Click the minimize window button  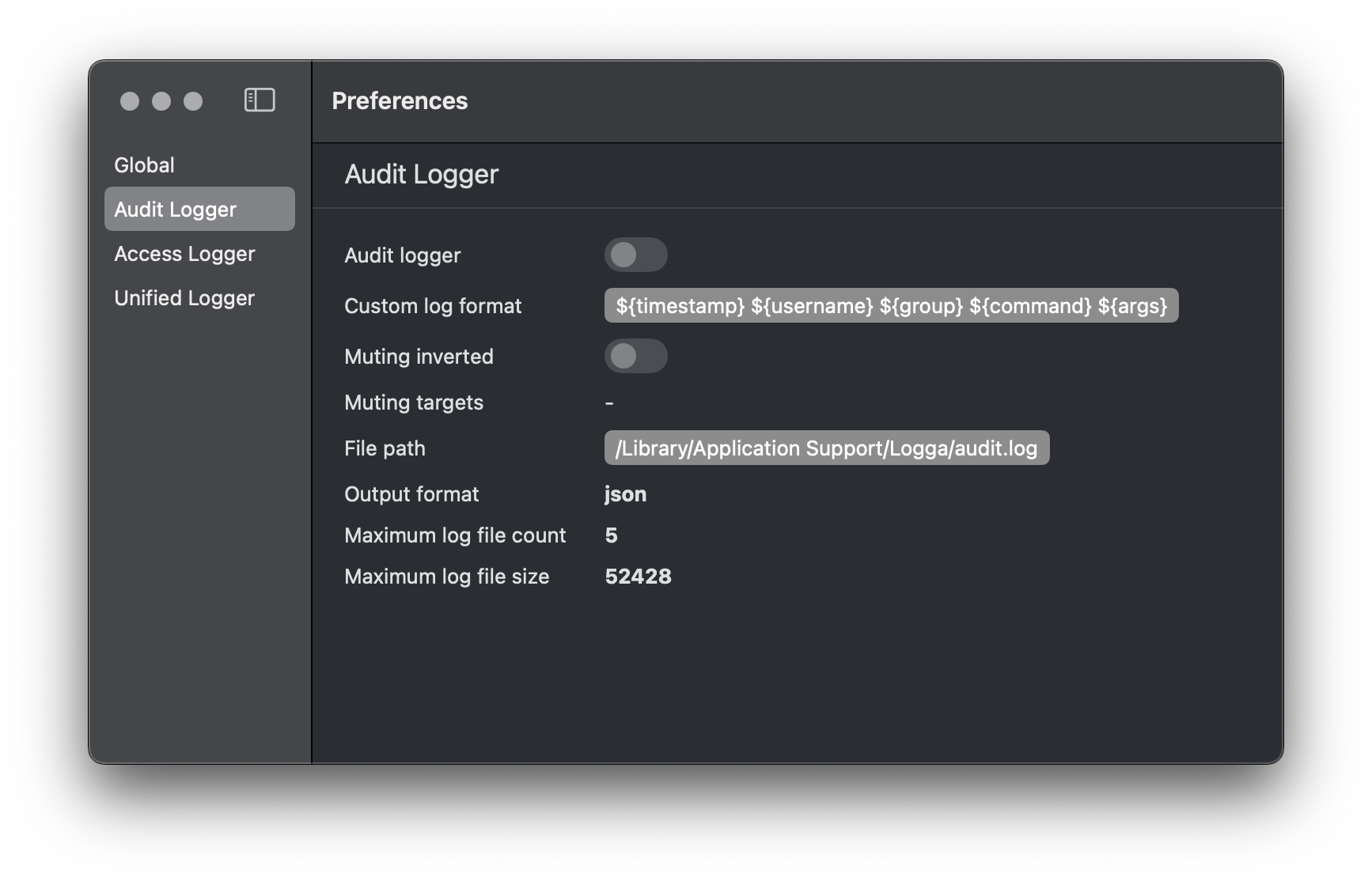point(161,101)
